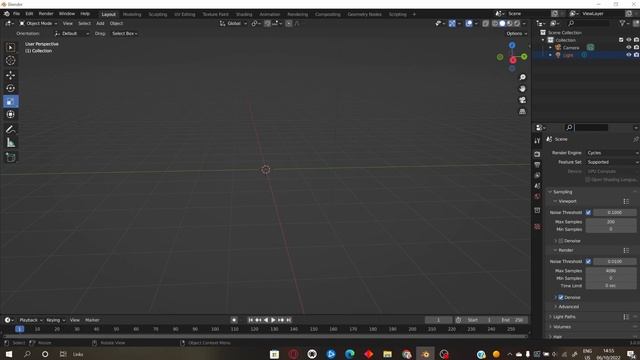Toggle Collection exclude checkbox in outliner
Viewport: 640px width, 360px height.
621,40
